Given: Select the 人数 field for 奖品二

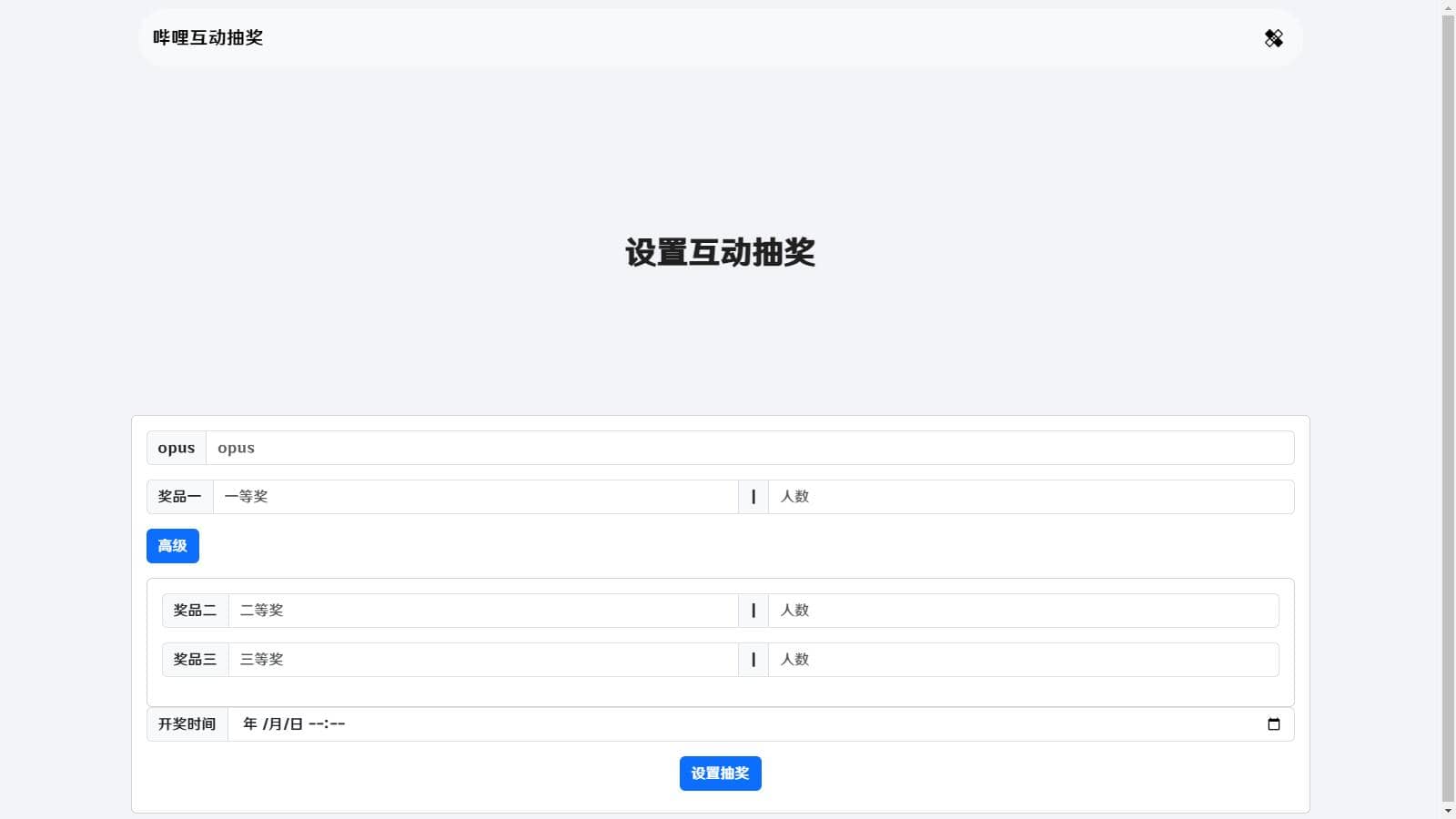Looking at the screenshot, I should (x=1023, y=611).
